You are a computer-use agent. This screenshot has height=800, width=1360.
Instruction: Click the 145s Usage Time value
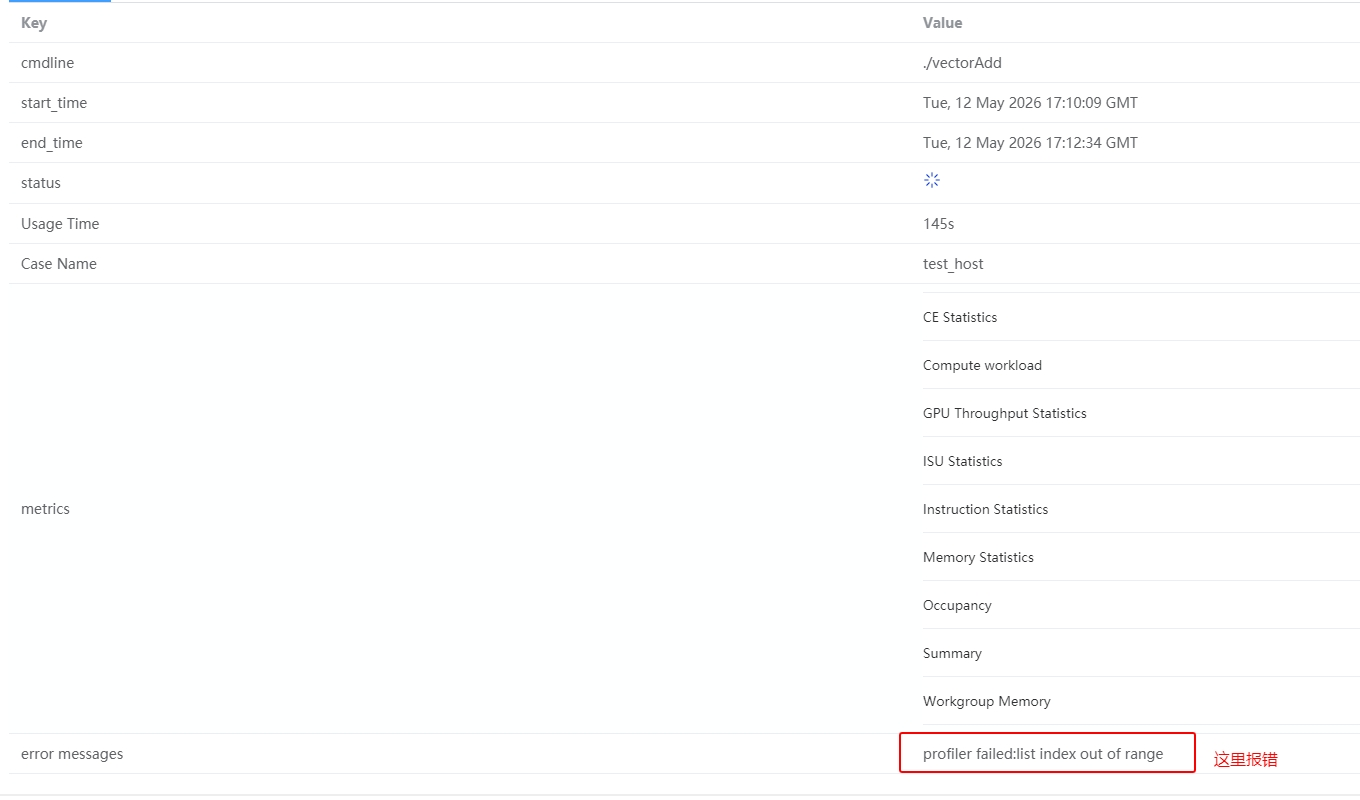coord(938,224)
